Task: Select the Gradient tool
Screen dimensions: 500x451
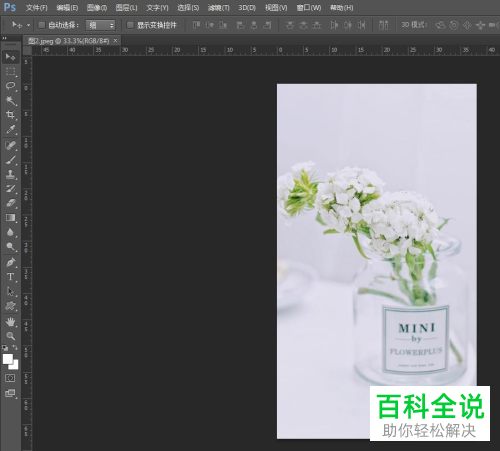Action: (x=10, y=218)
